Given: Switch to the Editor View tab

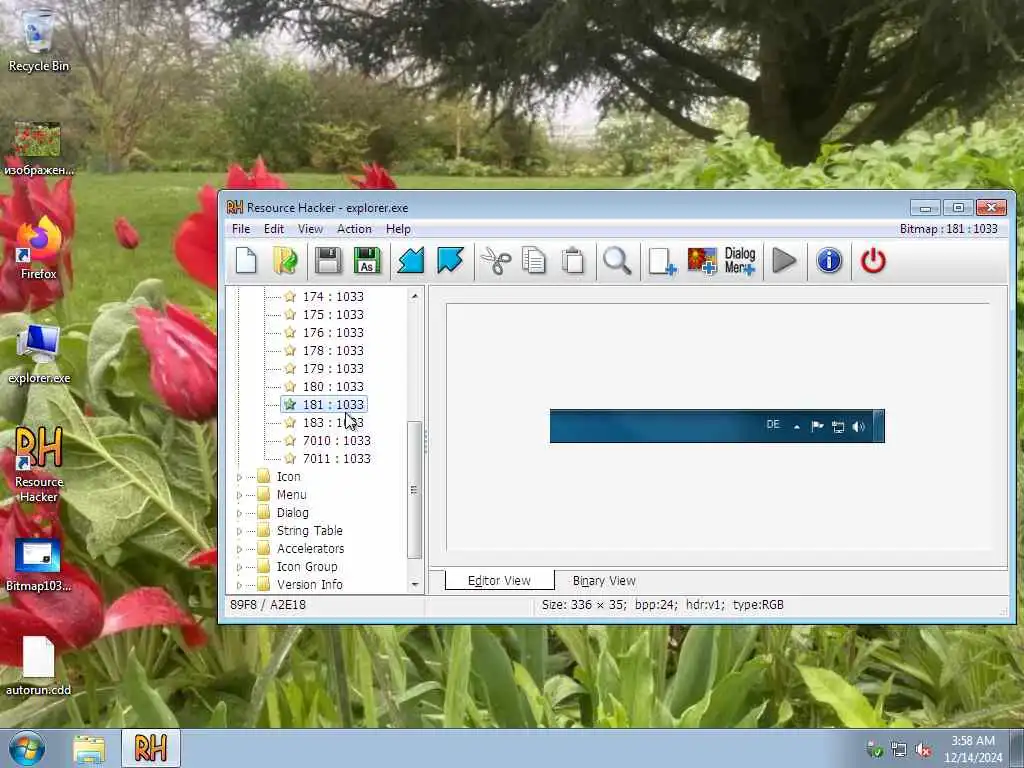Looking at the screenshot, I should pyautogui.click(x=500, y=581).
